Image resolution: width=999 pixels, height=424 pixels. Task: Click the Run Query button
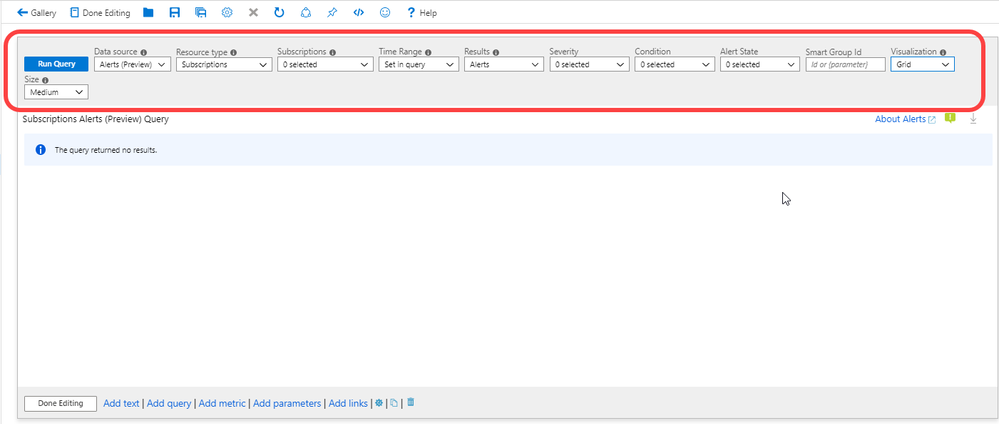[56, 64]
